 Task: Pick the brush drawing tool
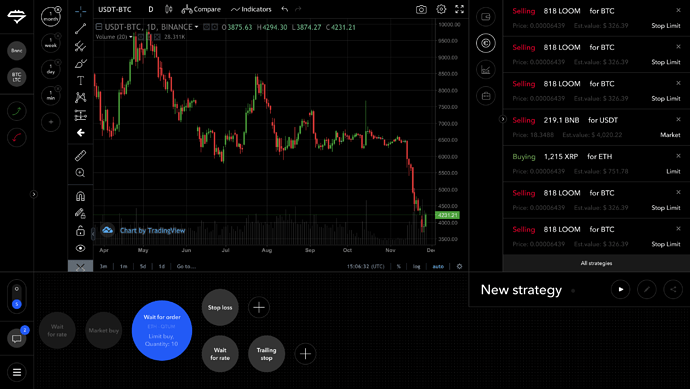coord(81,63)
